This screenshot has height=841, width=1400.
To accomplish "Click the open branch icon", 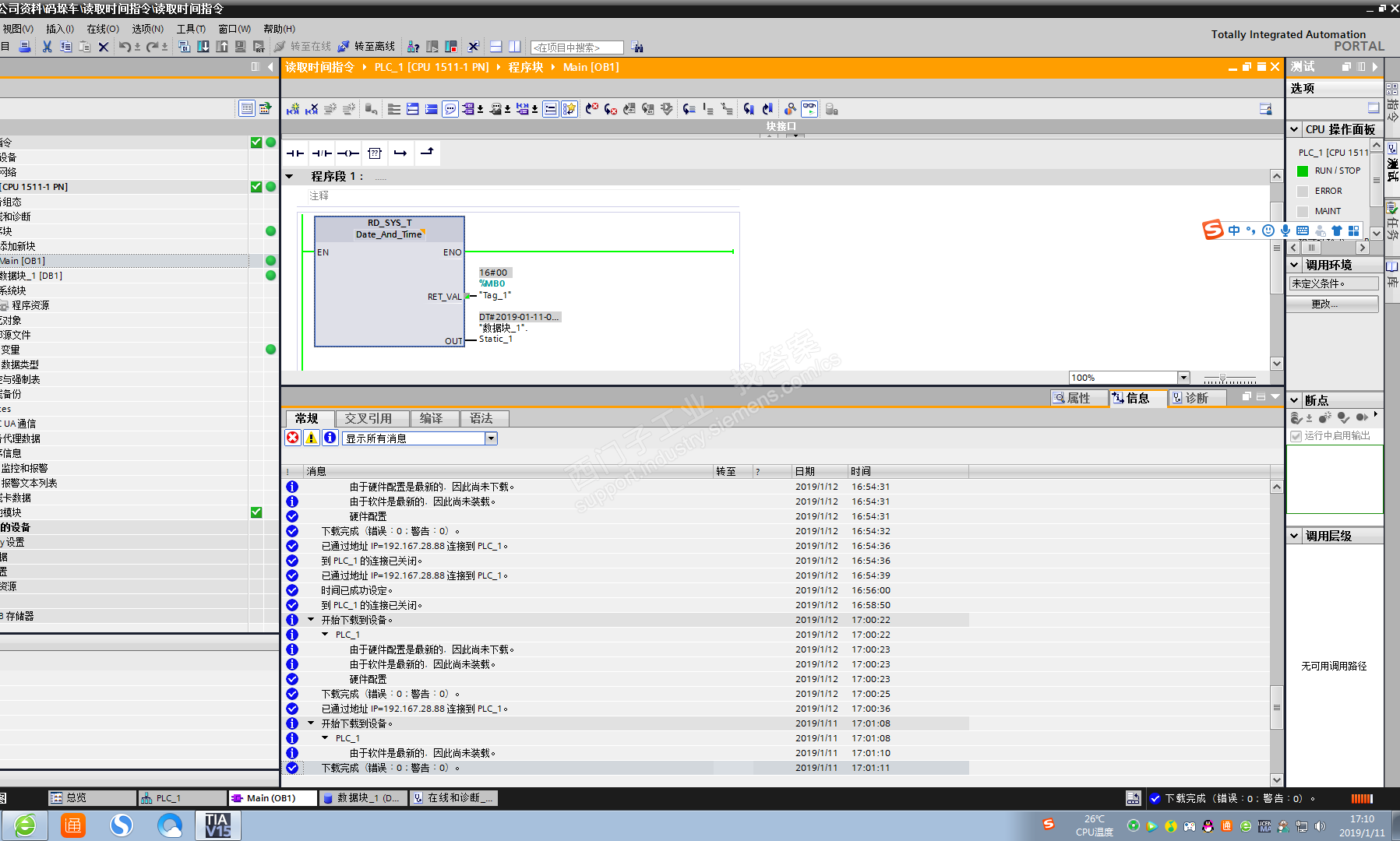I will pyautogui.click(x=400, y=153).
